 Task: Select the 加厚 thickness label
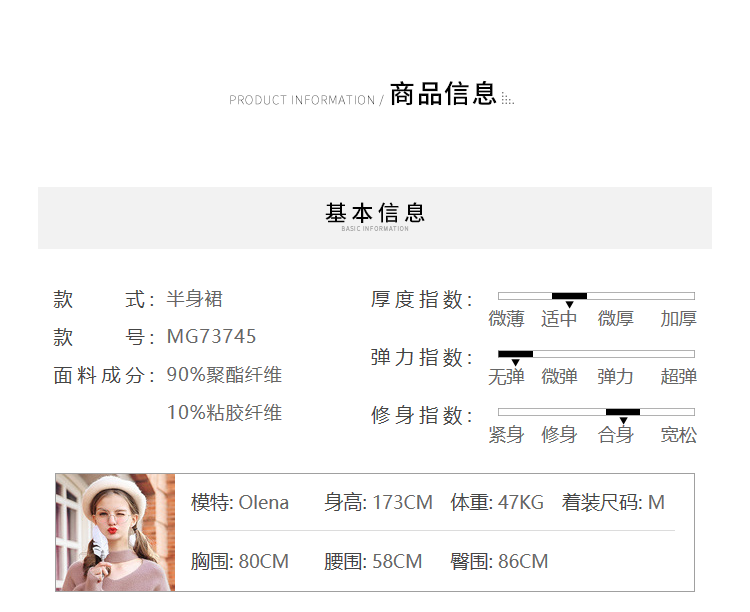[678, 319]
